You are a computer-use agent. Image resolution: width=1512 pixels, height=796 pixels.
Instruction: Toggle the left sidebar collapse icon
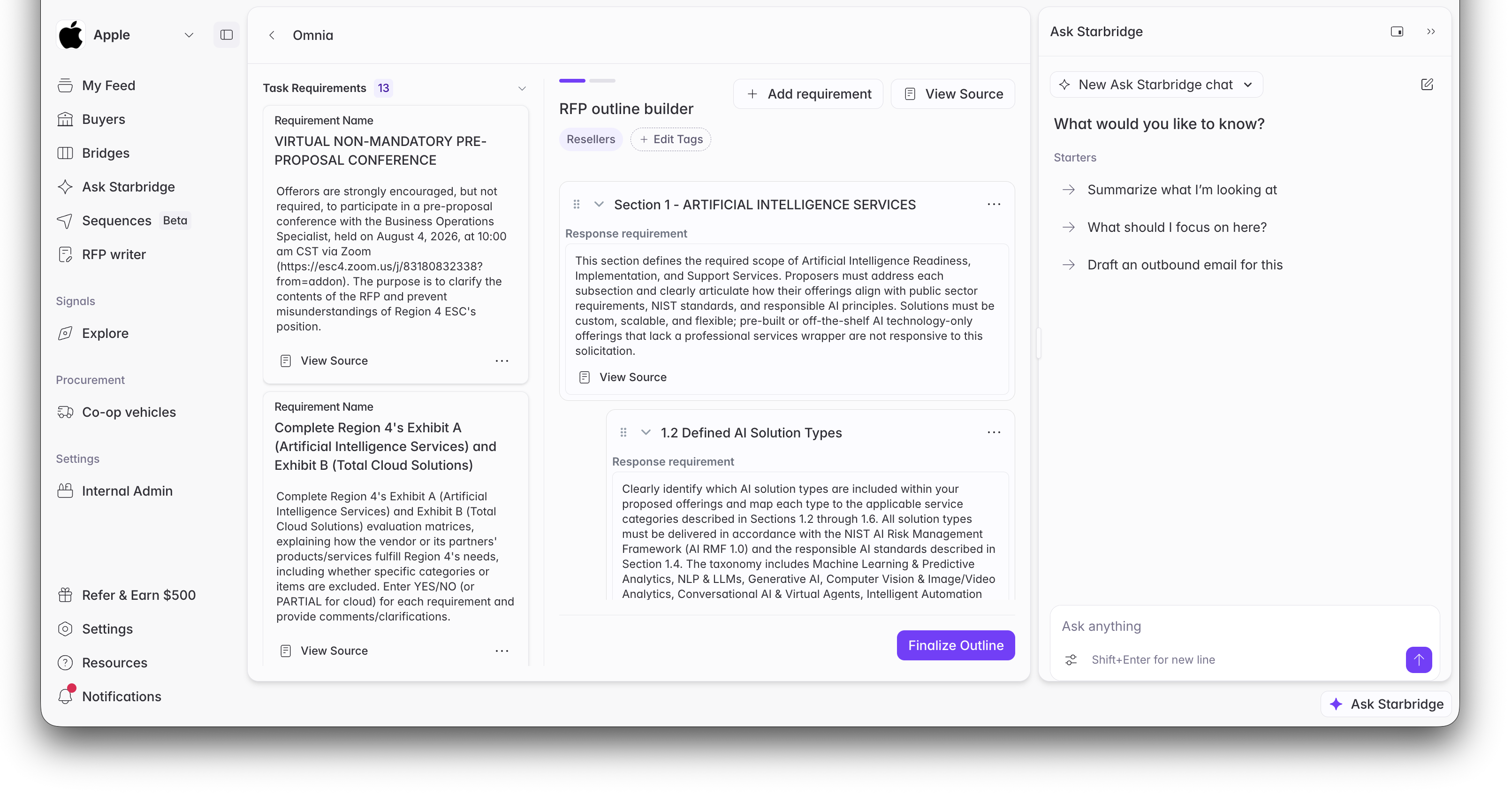pyautogui.click(x=227, y=35)
